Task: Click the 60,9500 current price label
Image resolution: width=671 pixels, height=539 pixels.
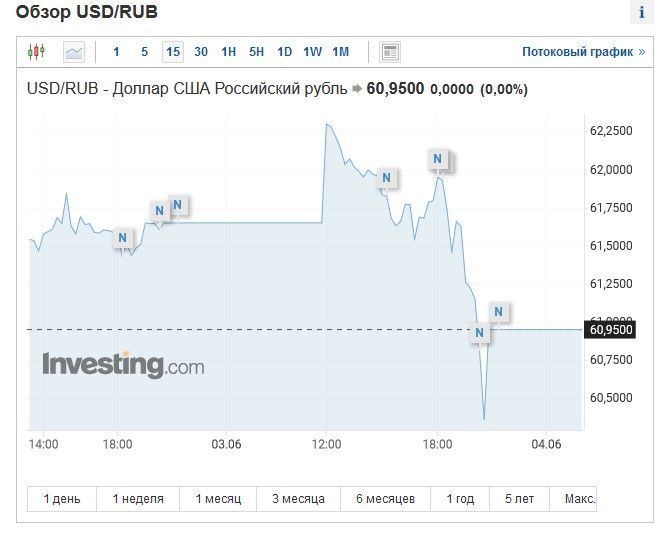Action: coord(611,329)
